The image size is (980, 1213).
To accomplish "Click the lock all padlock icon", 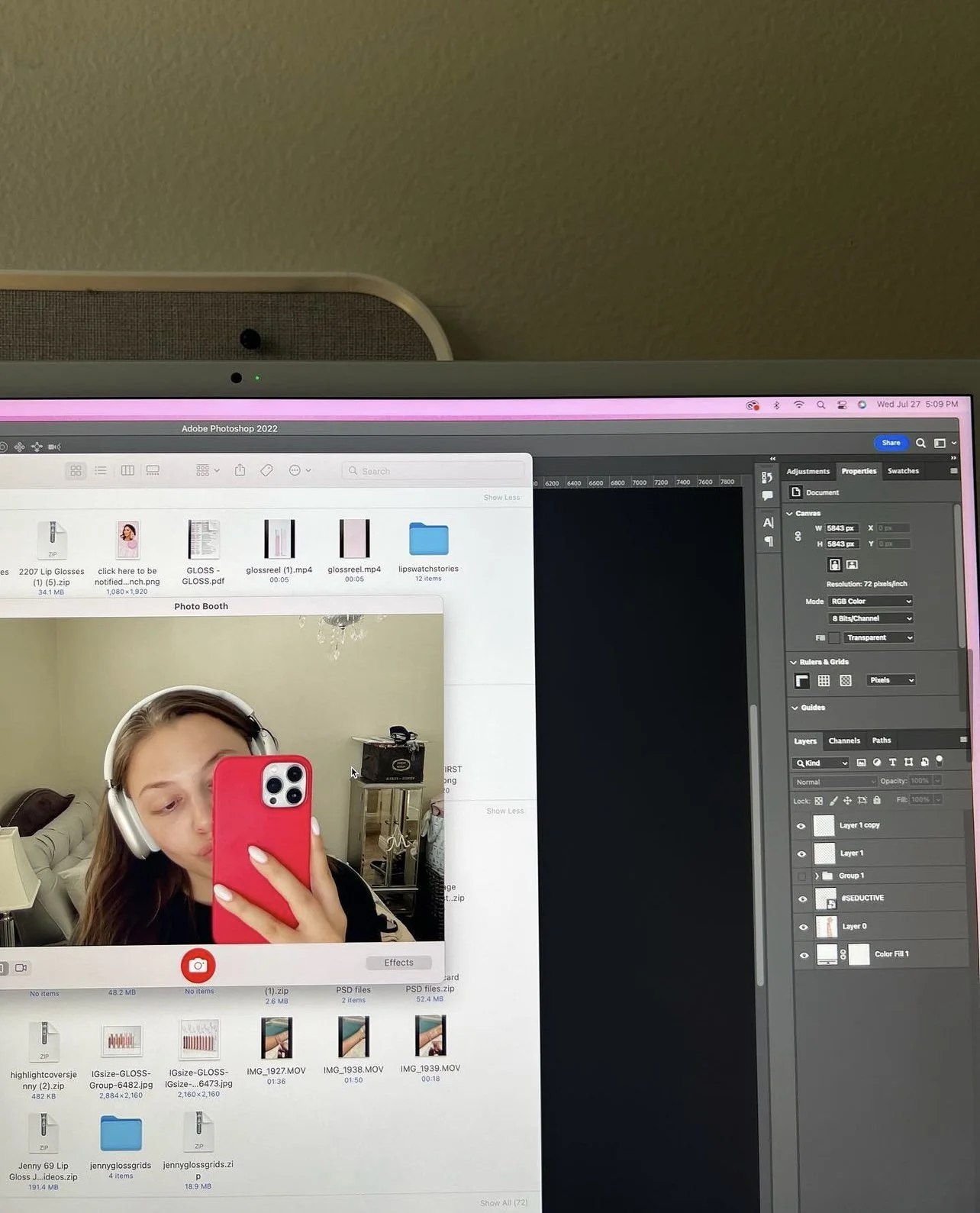I will pos(877,800).
